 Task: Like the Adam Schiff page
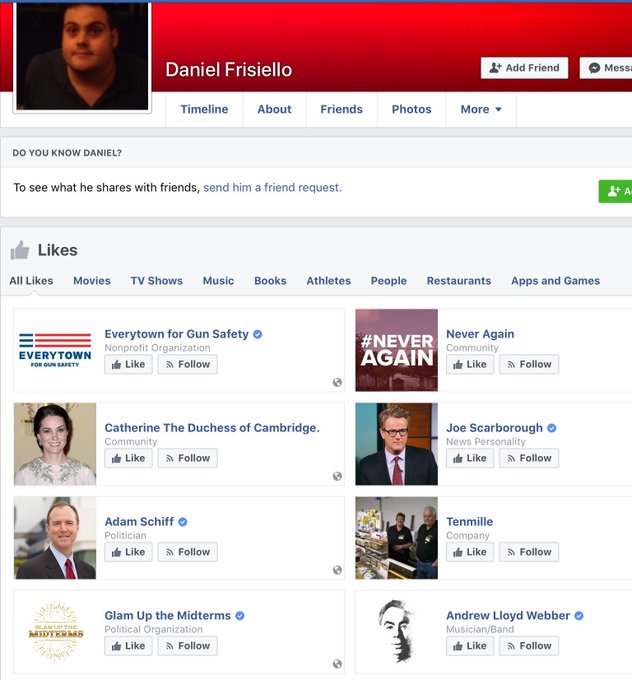point(128,552)
